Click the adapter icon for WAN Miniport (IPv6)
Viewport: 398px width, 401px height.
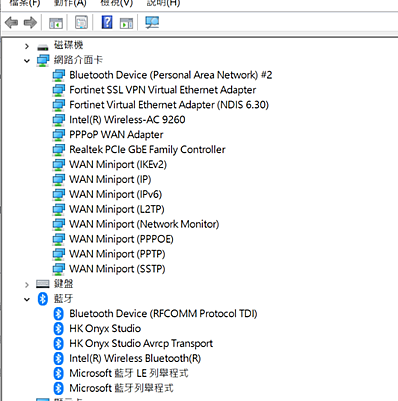pos(59,195)
